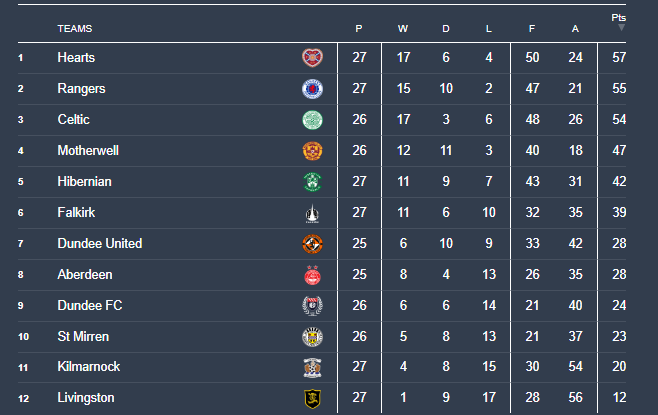Click the Aberdeen club crest icon

click(313, 275)
